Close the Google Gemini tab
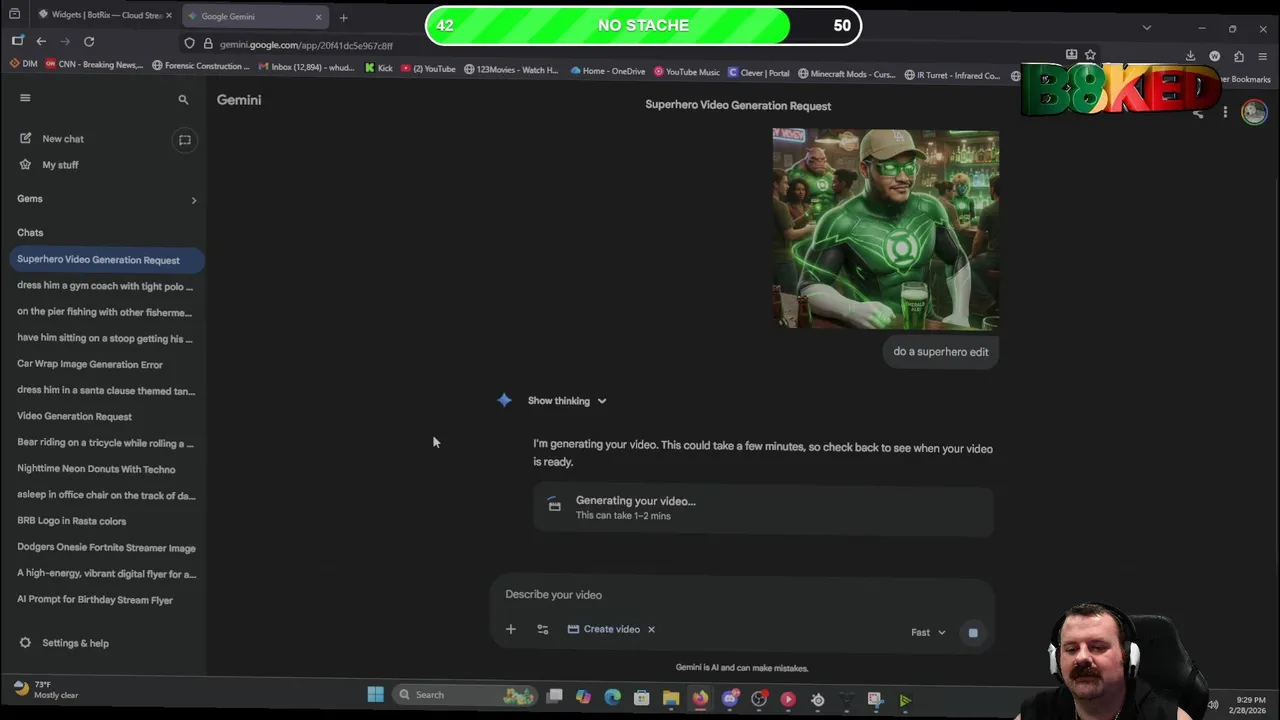 click(x=319, y=16)
